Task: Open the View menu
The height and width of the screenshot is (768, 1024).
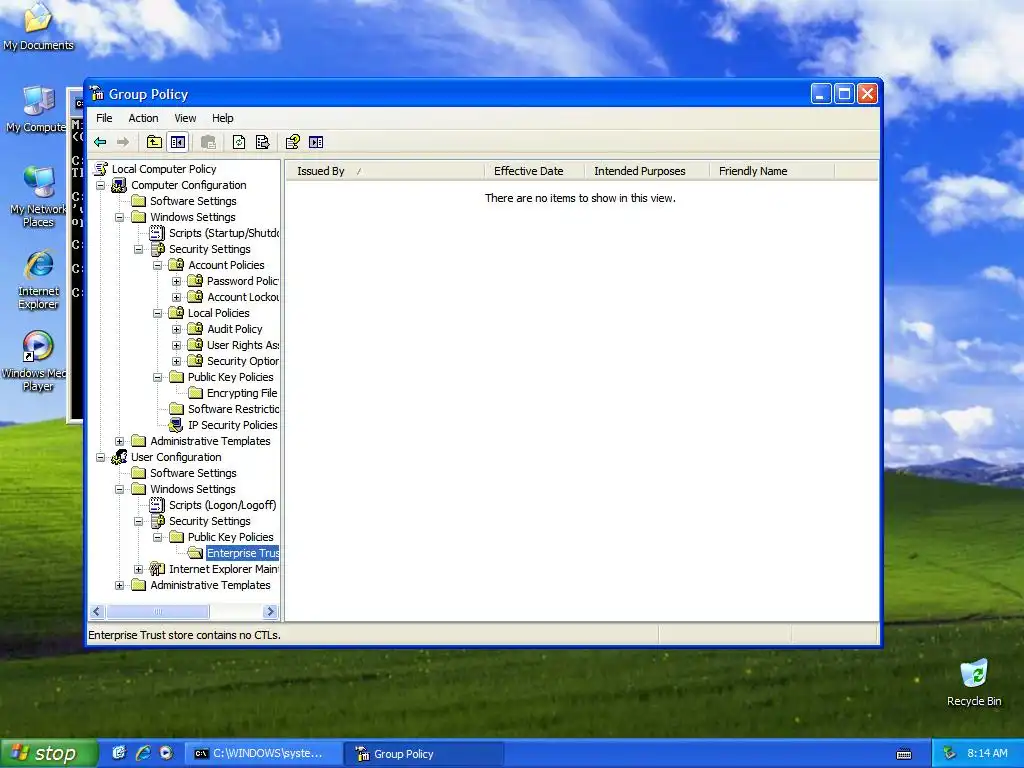Action: tap(185, 118)
